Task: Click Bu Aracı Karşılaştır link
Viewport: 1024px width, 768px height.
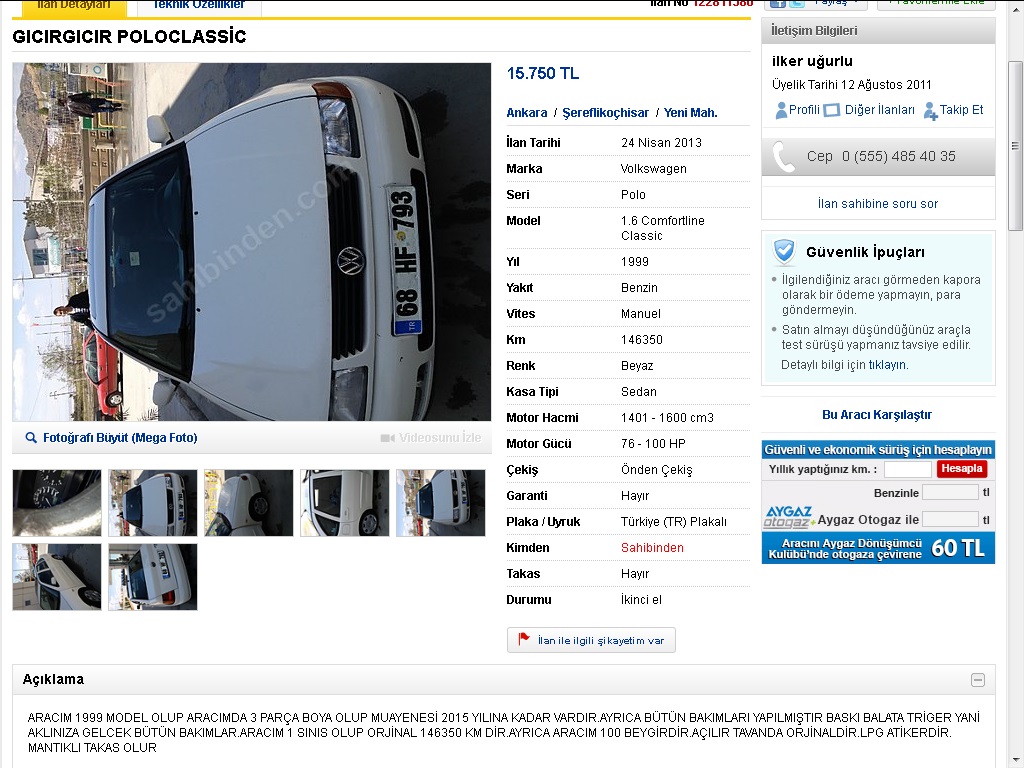Action: [x=876, y=415]
